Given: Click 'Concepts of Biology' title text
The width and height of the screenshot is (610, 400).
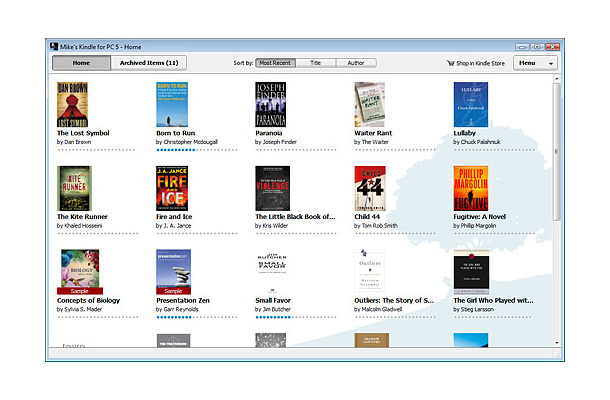Looking at the screenshot, I should [88, 300].
